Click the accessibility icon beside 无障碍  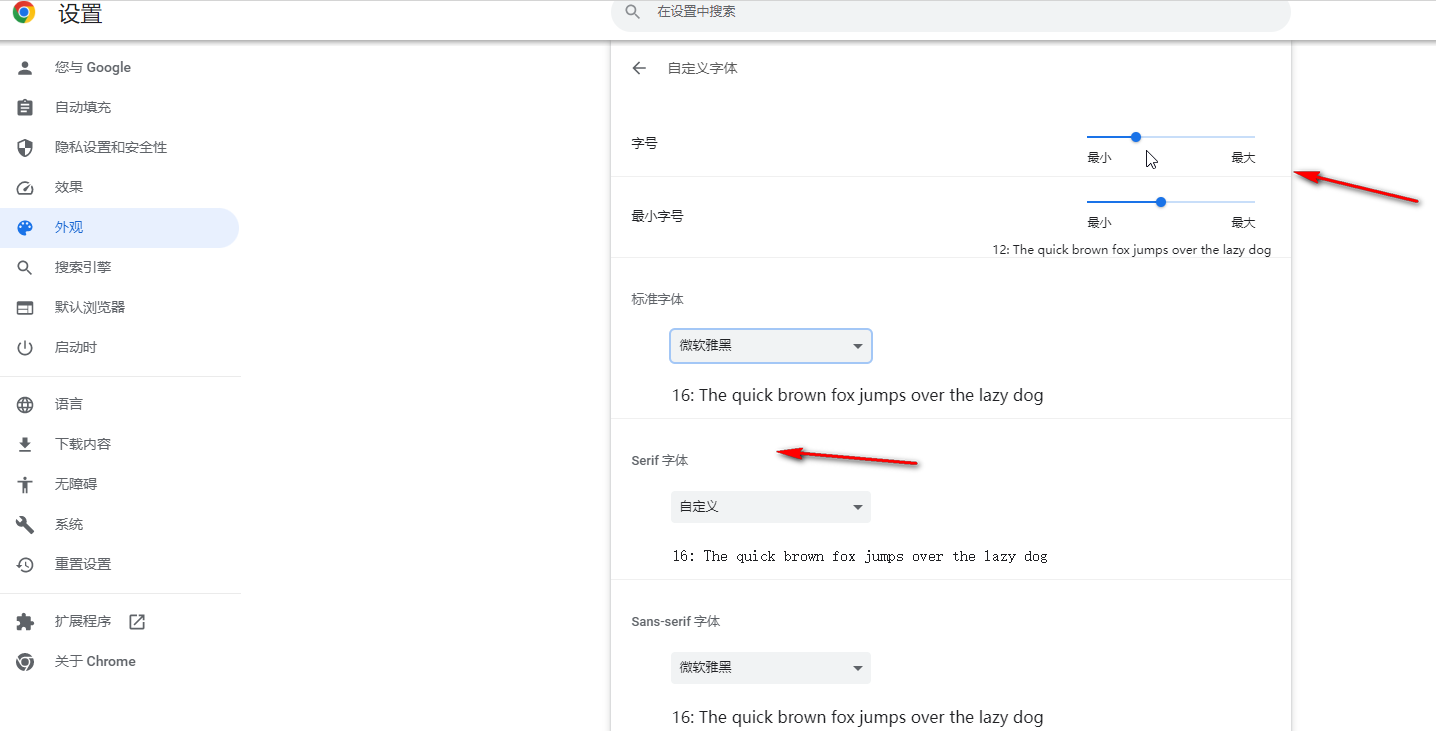pyautogui.click(x=25, y=485)
